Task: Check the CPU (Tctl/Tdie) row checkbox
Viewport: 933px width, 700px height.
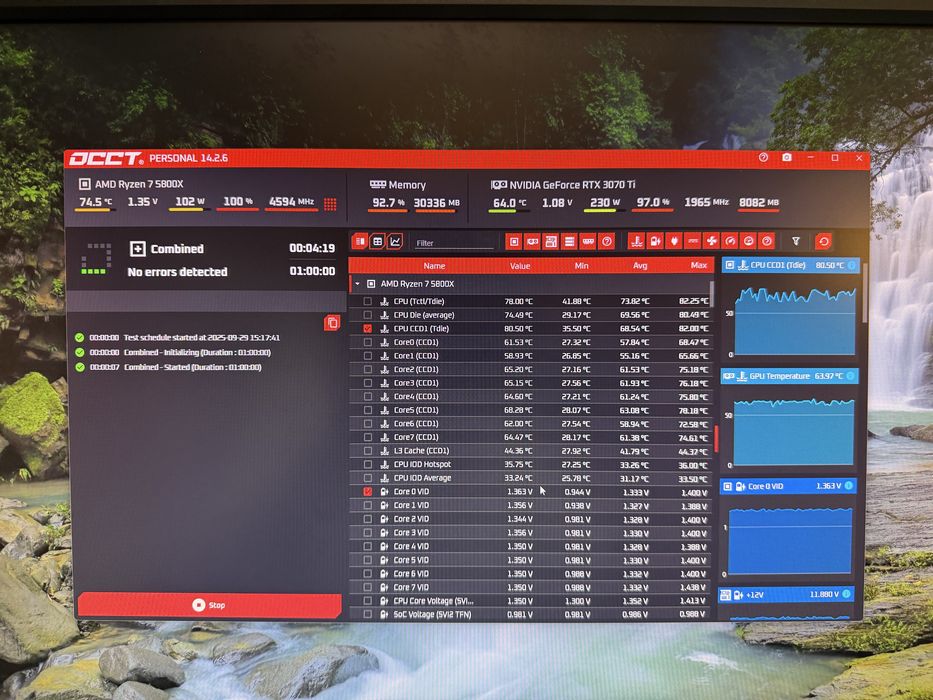Action: tap(368, 301)
